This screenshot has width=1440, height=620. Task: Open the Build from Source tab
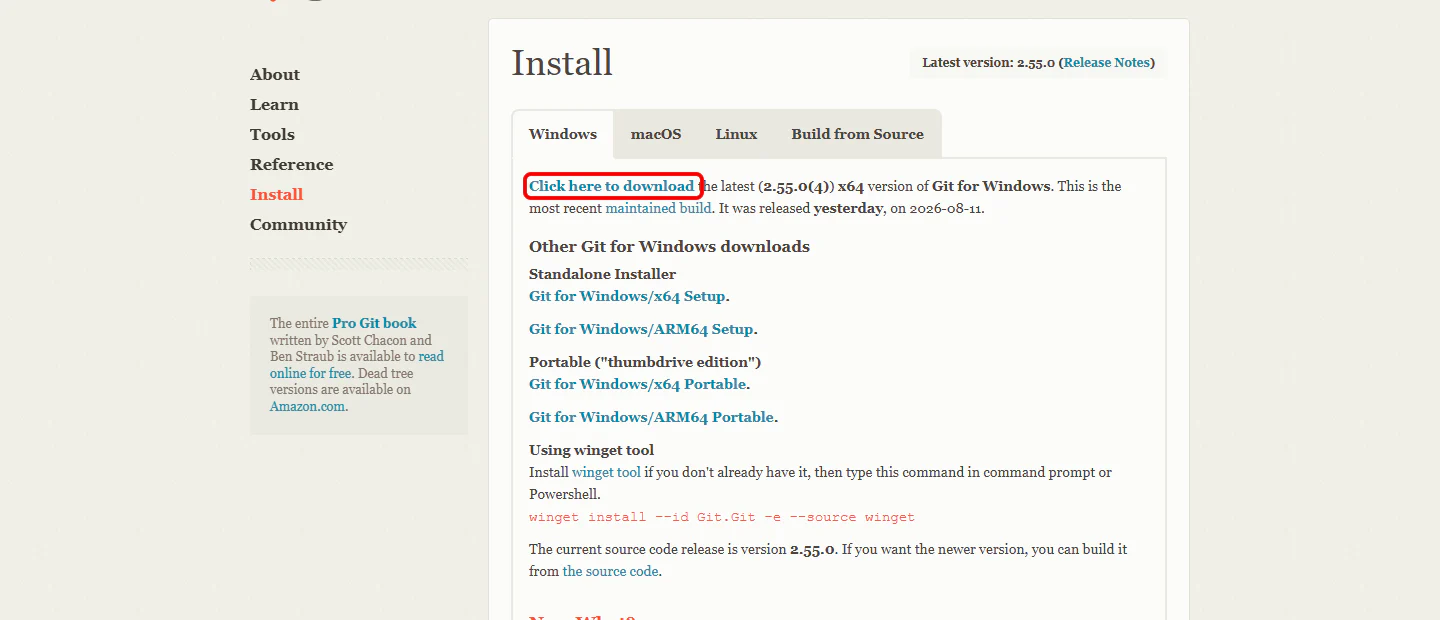coord(857,134)
